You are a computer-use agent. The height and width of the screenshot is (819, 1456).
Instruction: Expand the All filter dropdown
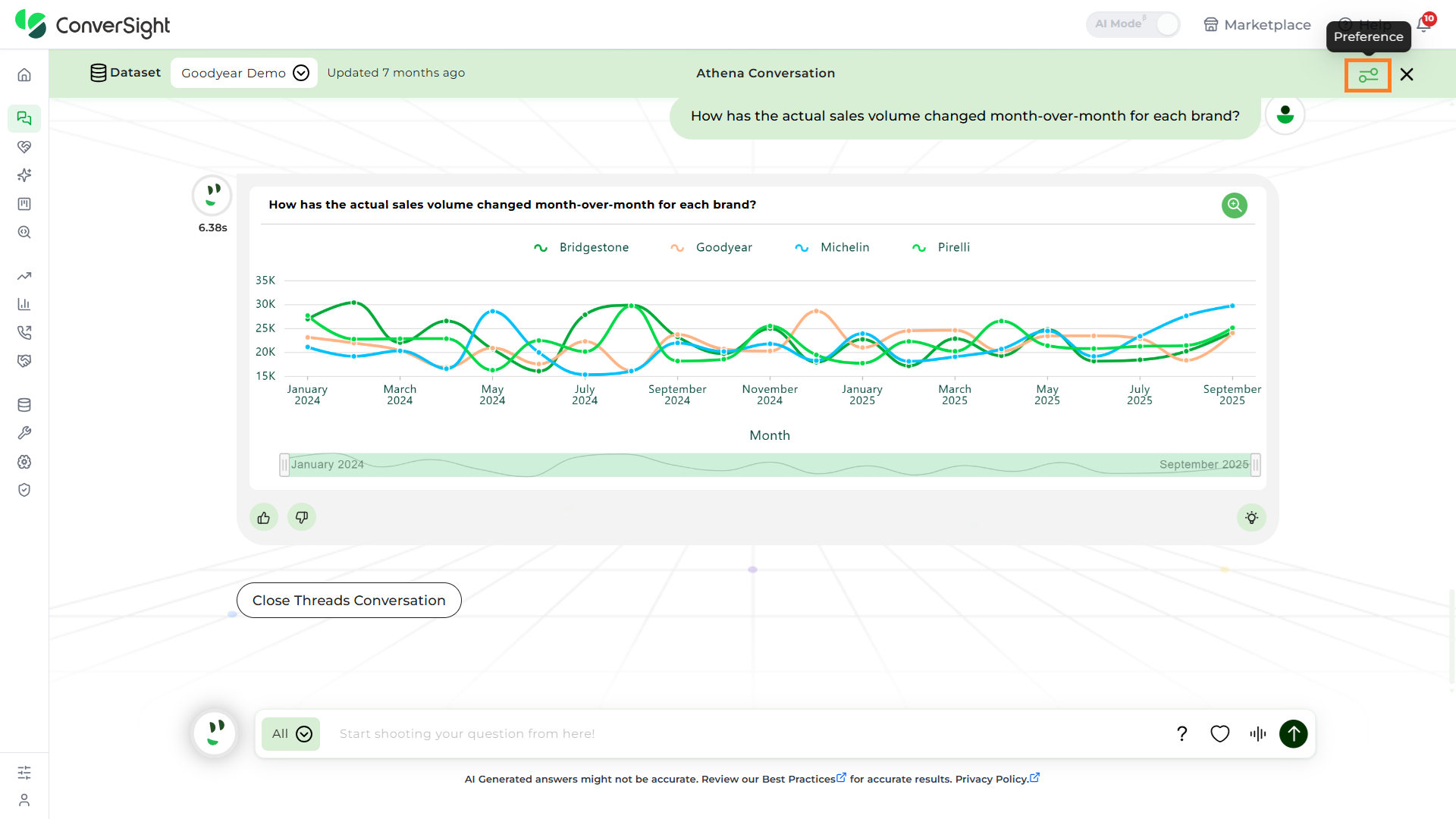pyautogui.click(x=291, y=734)
